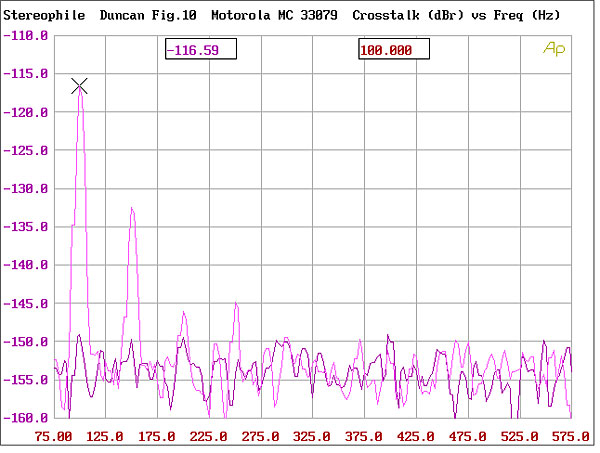Viewport: 600px width, 453px height.
Task: Click the small peak near 200 Hz
Action: [184, 313]
